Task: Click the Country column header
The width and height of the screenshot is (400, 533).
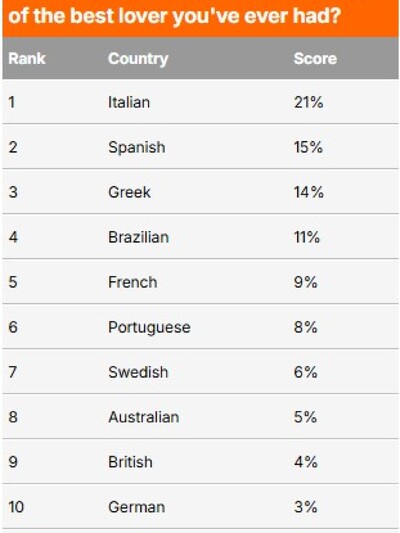Action: tap(138, 59)
